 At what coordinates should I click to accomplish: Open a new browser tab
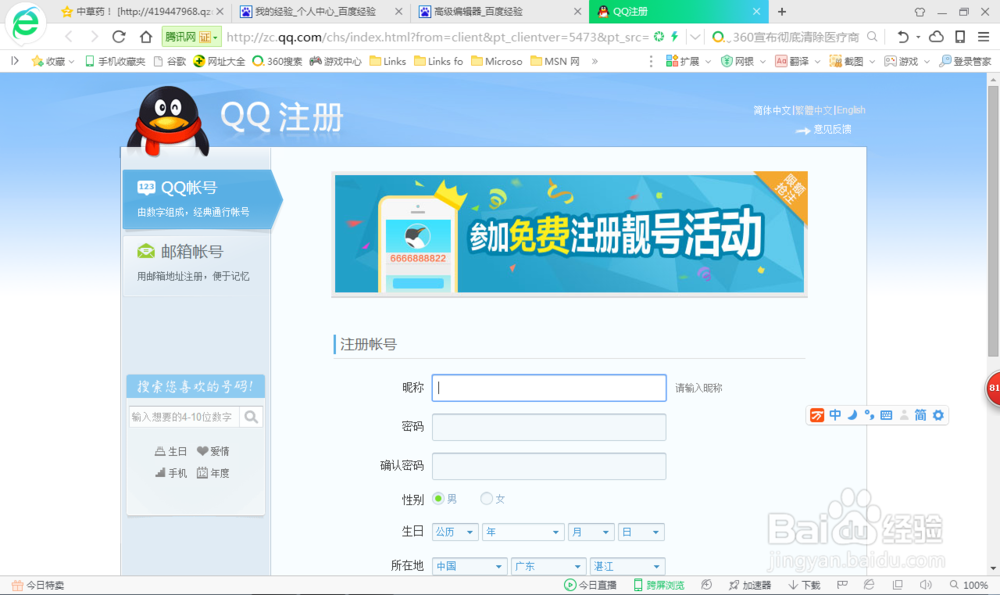coord(782,11)
